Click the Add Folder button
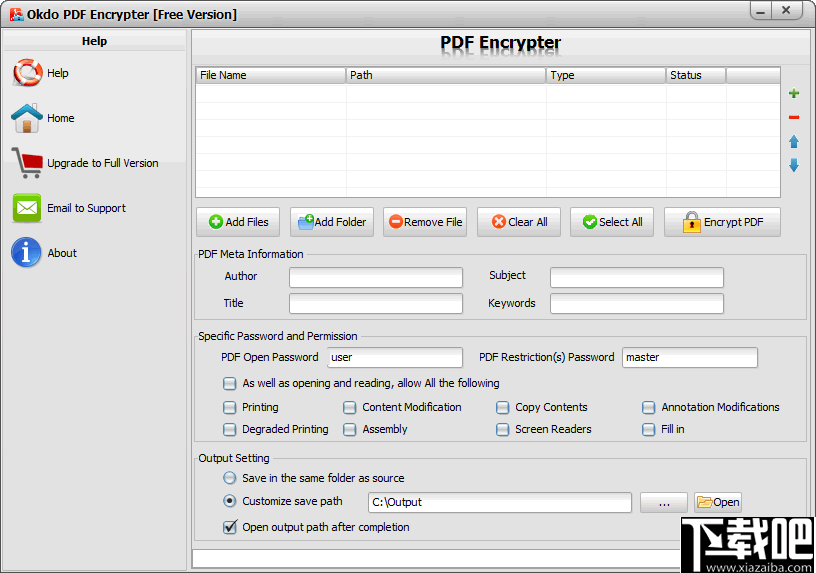The height and width of the screenshot is (573, 816). pos(332,222)
